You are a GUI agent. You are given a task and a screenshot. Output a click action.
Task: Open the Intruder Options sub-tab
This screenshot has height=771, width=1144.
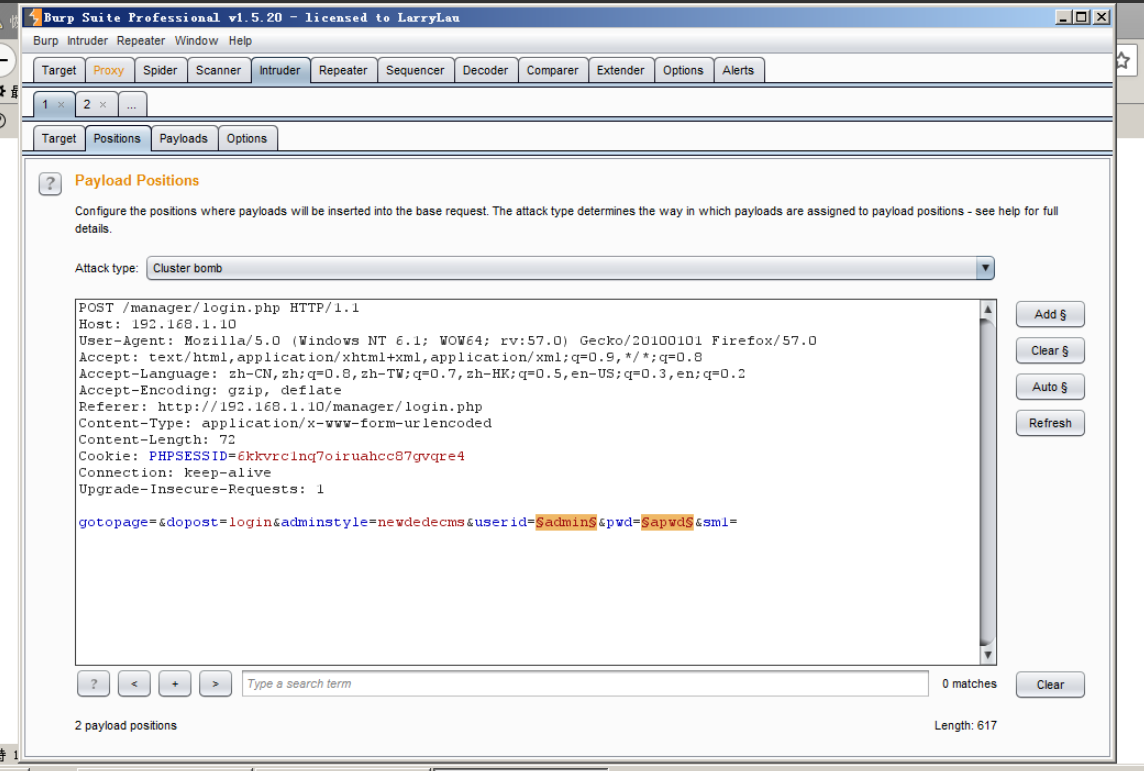tap(247, 139)
